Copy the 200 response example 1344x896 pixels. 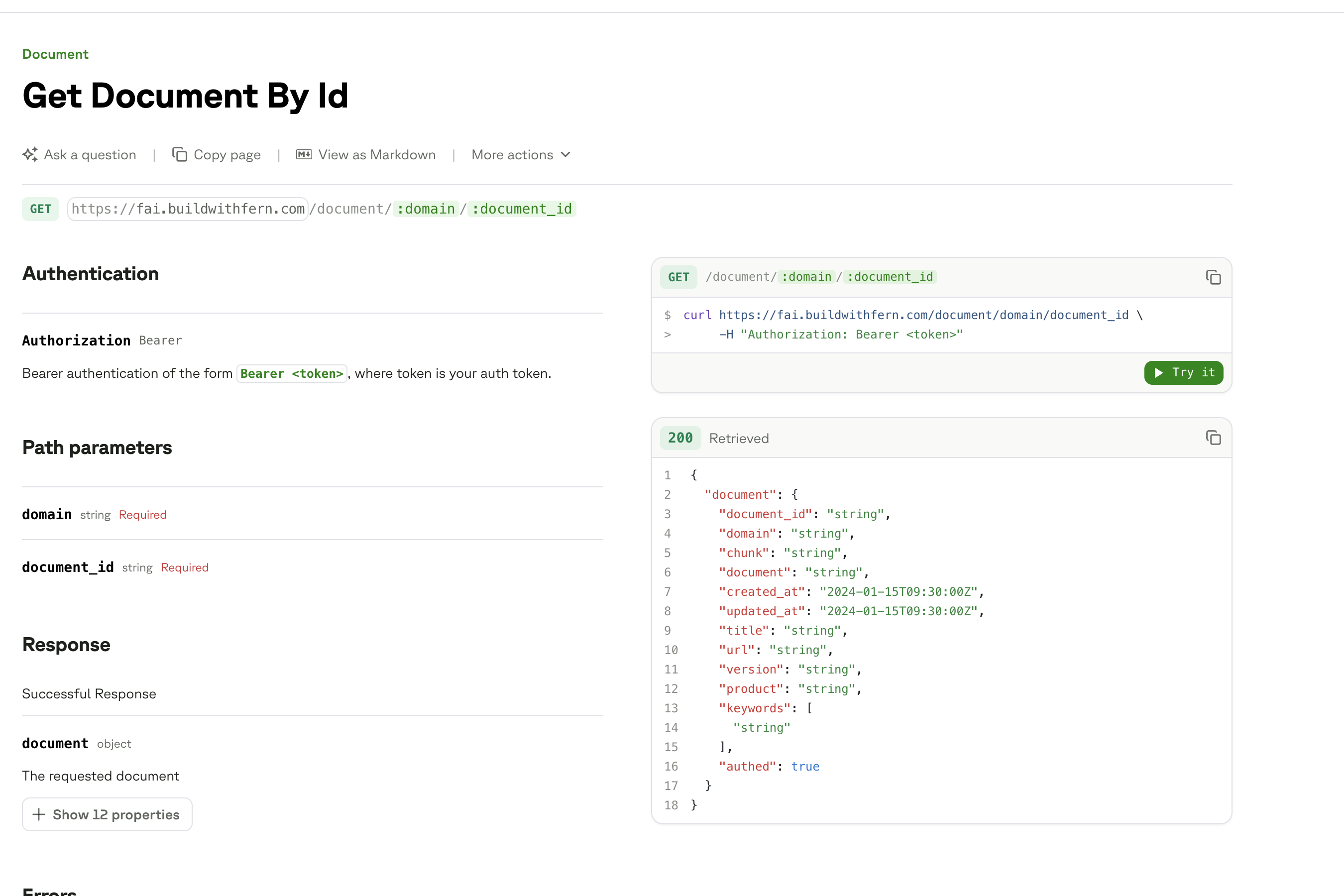(1213, 438)
